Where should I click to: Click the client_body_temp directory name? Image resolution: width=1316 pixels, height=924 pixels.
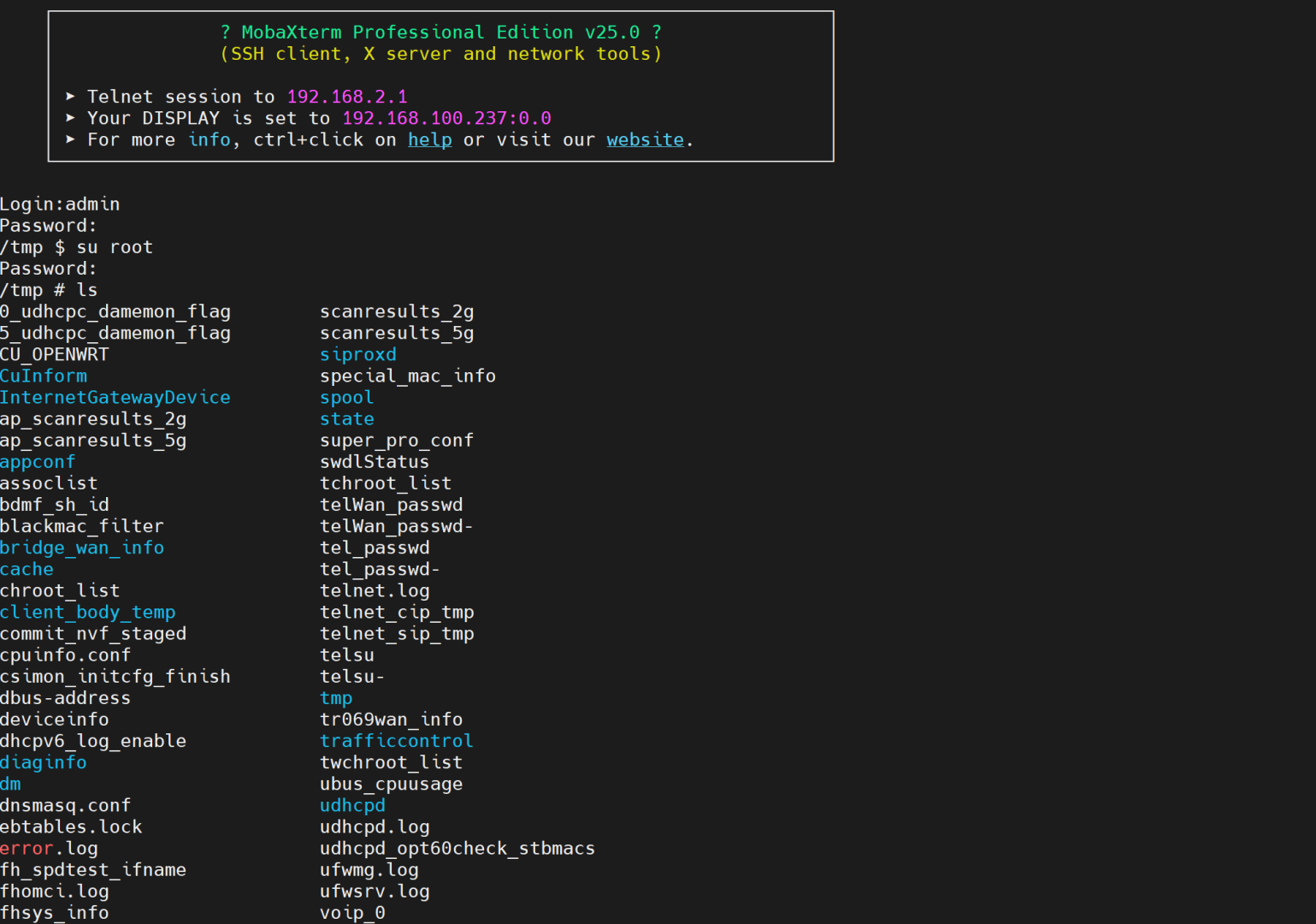pos(88,613)
